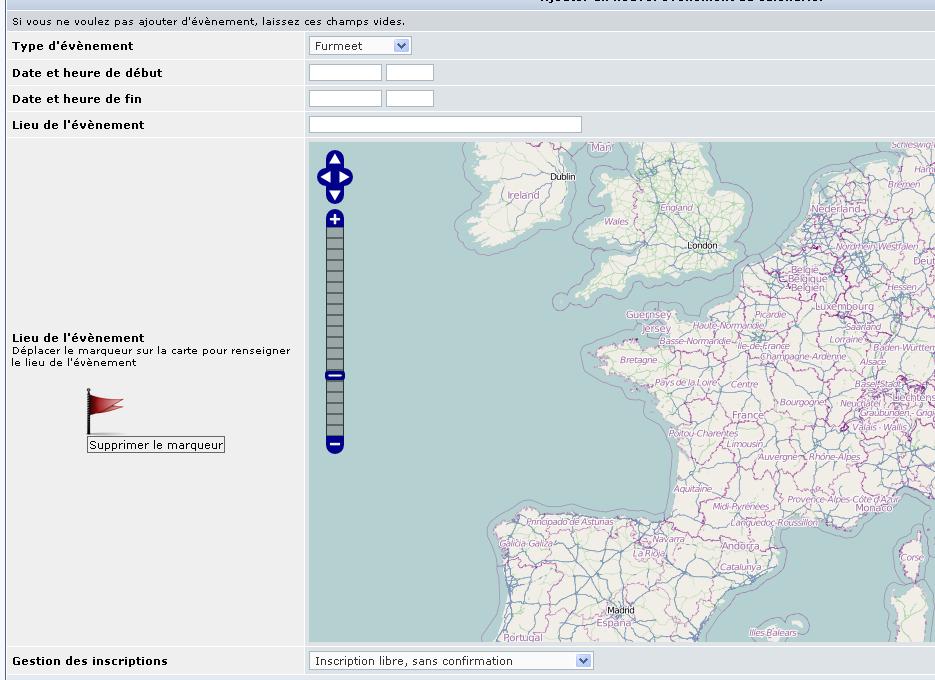Zoom in using the map plus button
The image size is (935, 680).
point(335,219)
